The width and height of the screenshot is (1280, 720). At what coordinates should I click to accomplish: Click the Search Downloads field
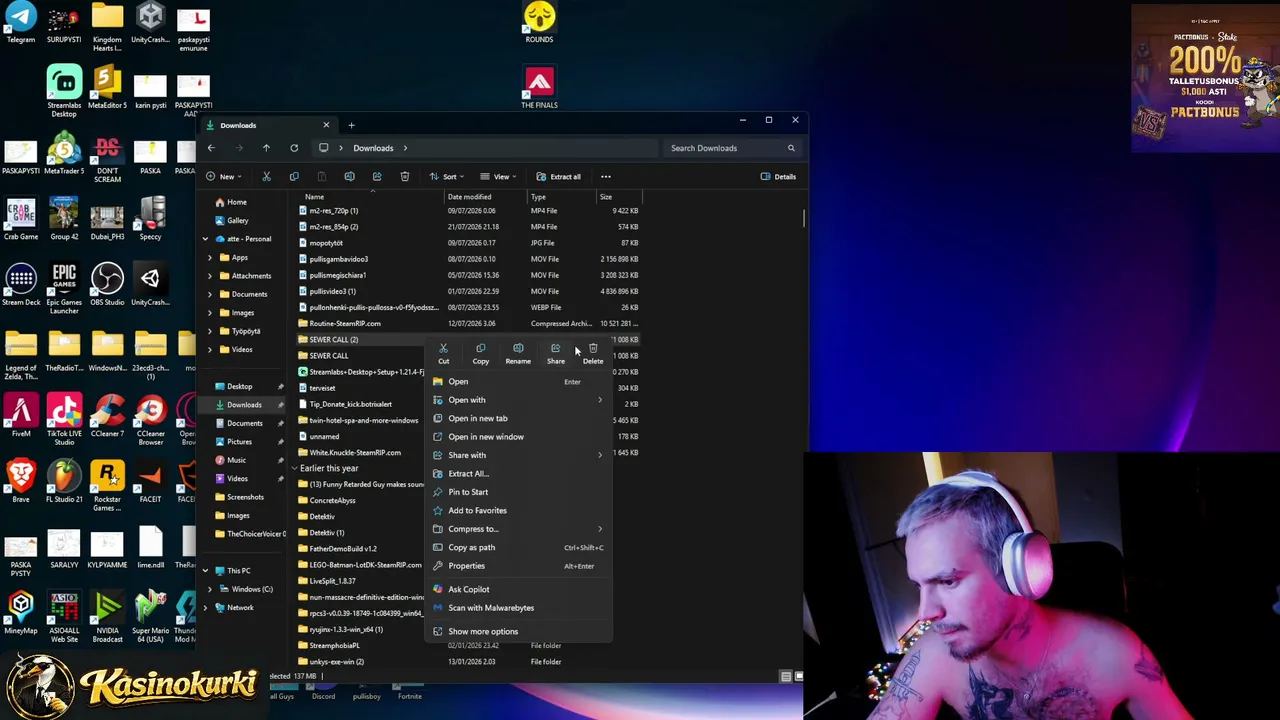click(x=732, y=148)
